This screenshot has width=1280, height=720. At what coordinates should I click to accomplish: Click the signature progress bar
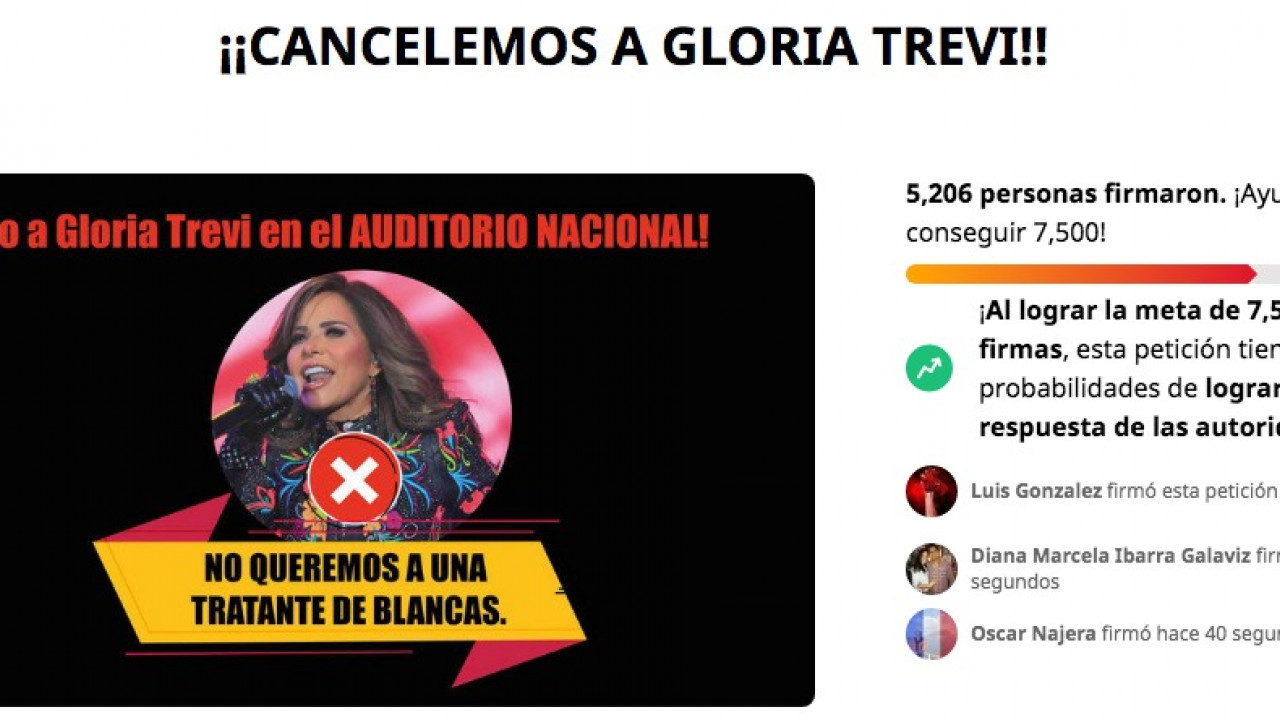[1093, 274]
